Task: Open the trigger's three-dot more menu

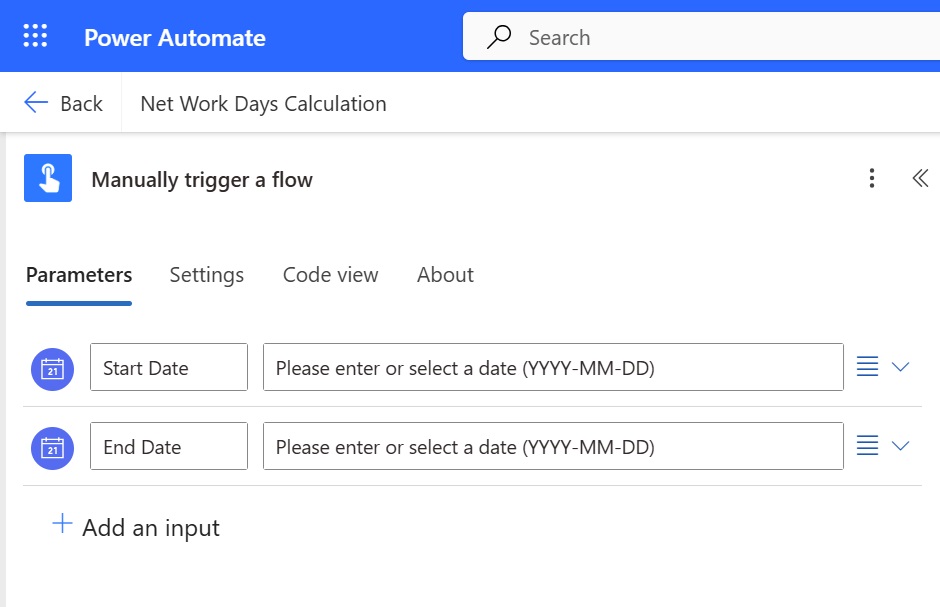Action: tap(872, 178)
